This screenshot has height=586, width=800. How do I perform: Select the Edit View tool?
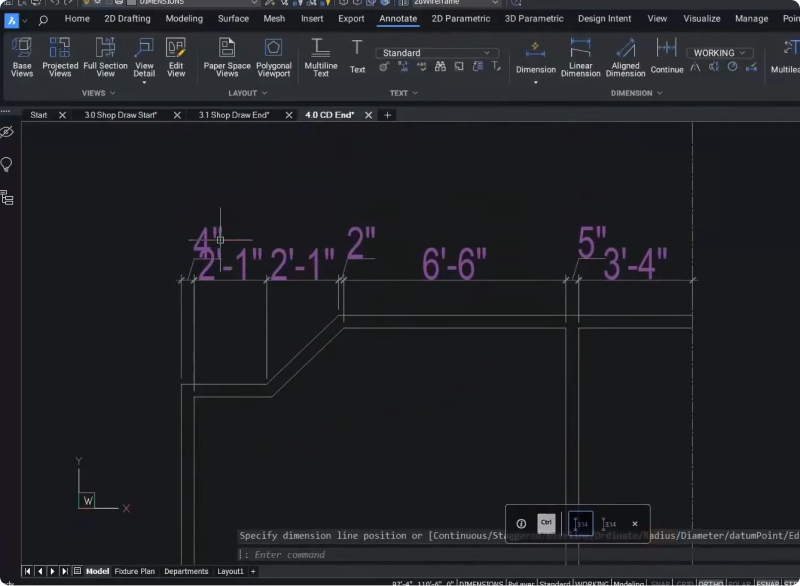click(x=176, y=57)
